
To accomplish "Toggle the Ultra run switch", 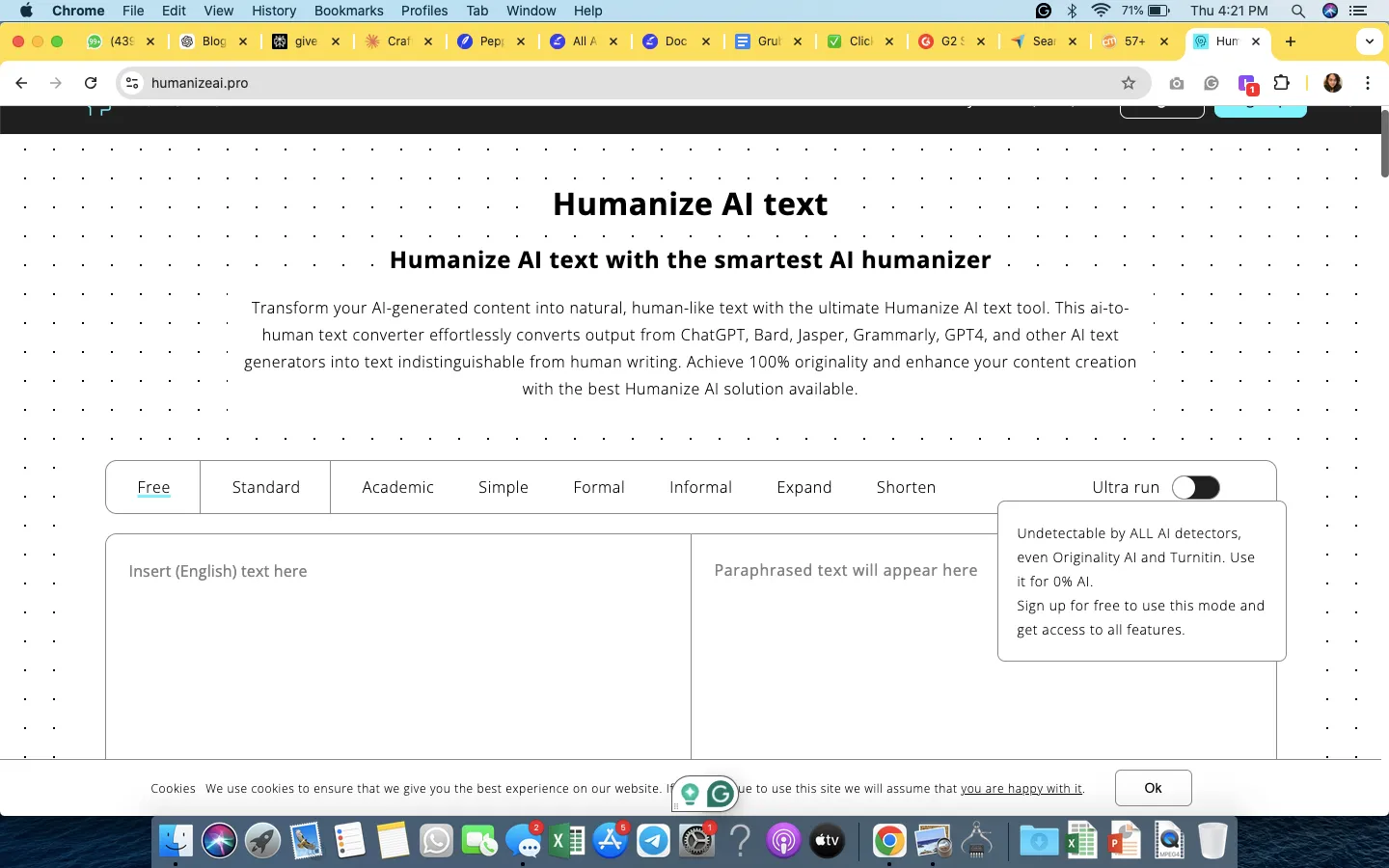I will 1196,488.
